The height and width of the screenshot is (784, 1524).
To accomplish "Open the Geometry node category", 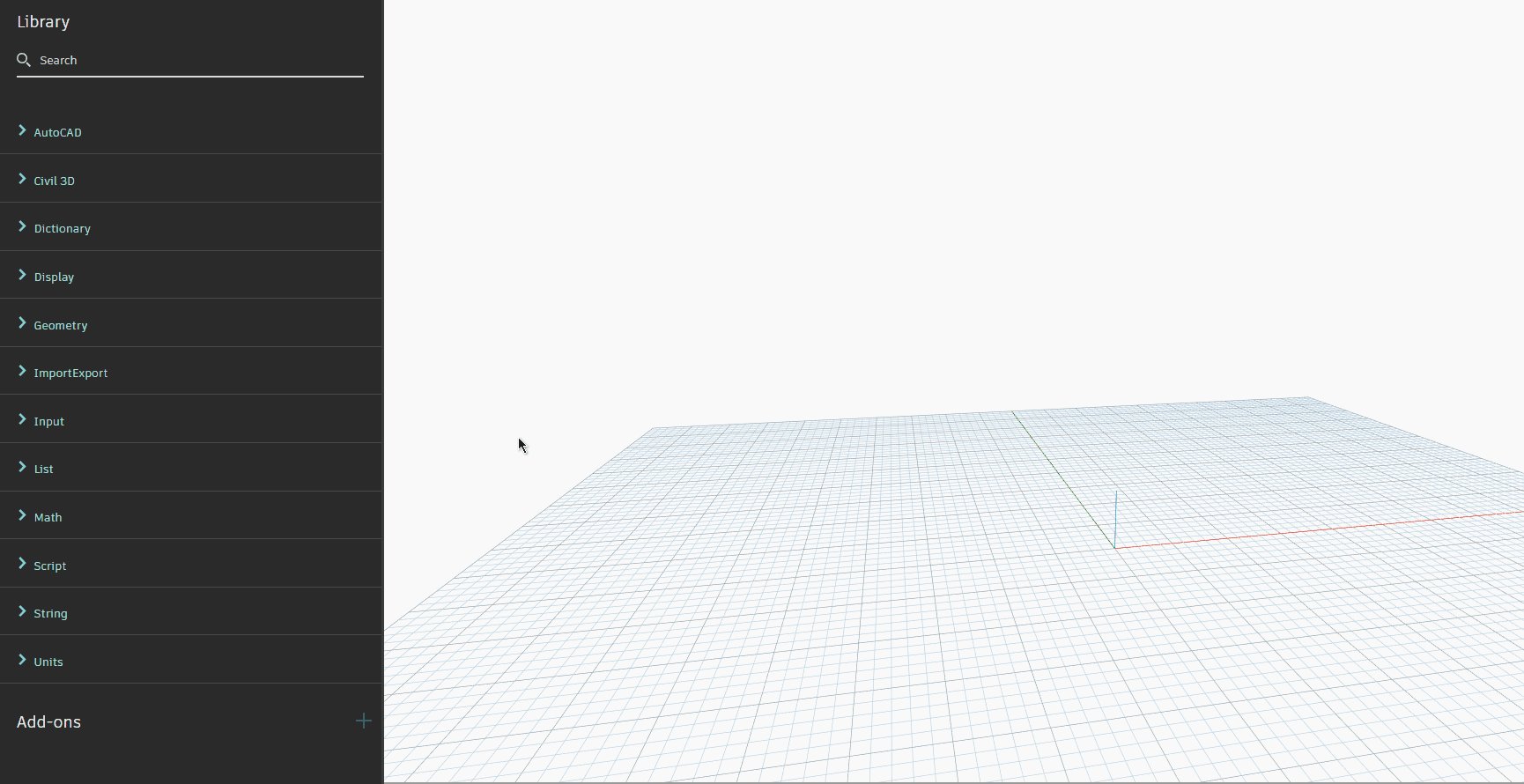I will click(60, 325).
